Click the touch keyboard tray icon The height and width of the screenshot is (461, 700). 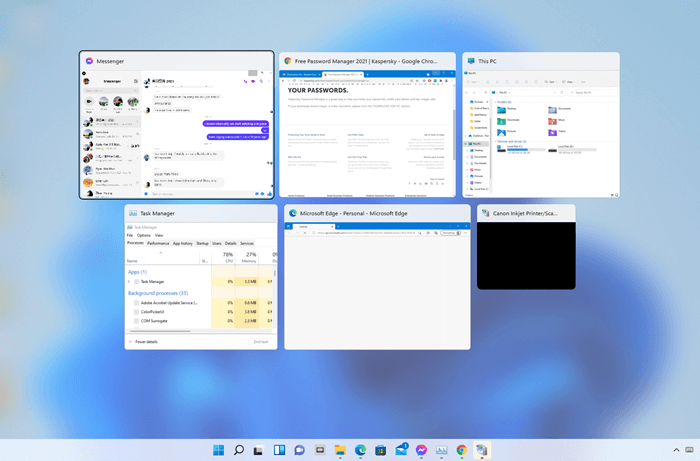tap(689, 450)
